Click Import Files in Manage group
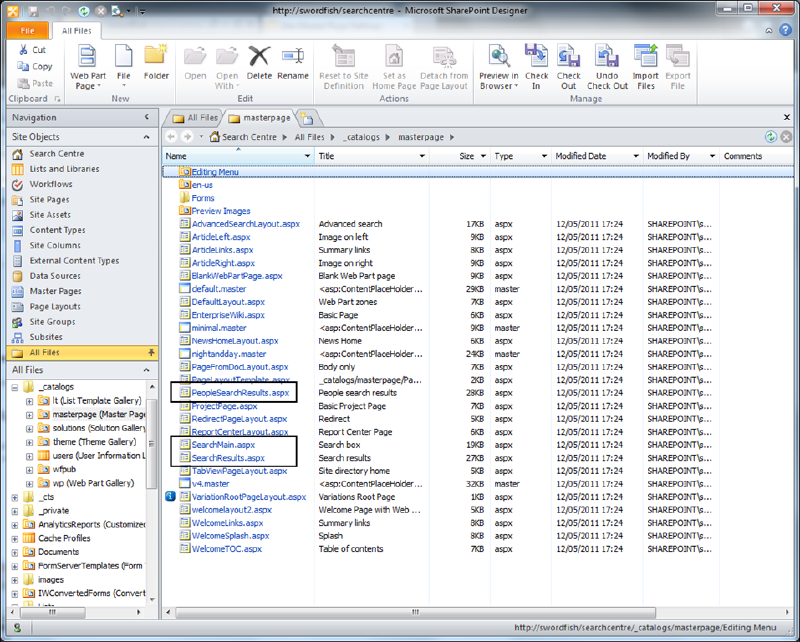Screen dimensions: 800x642 [645, 67]
